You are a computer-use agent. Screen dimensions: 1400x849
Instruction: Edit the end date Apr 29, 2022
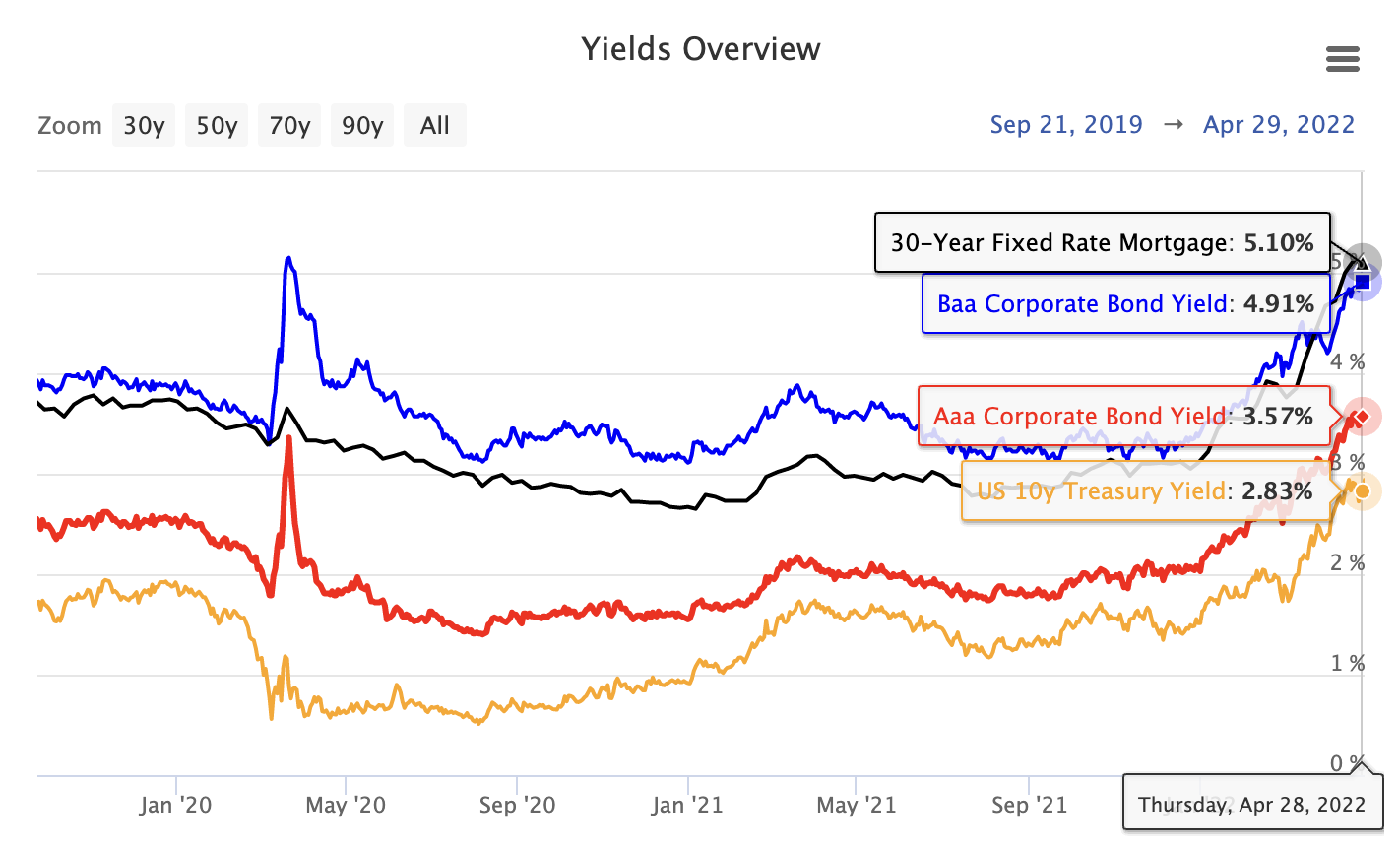[x=1279, y=125]
